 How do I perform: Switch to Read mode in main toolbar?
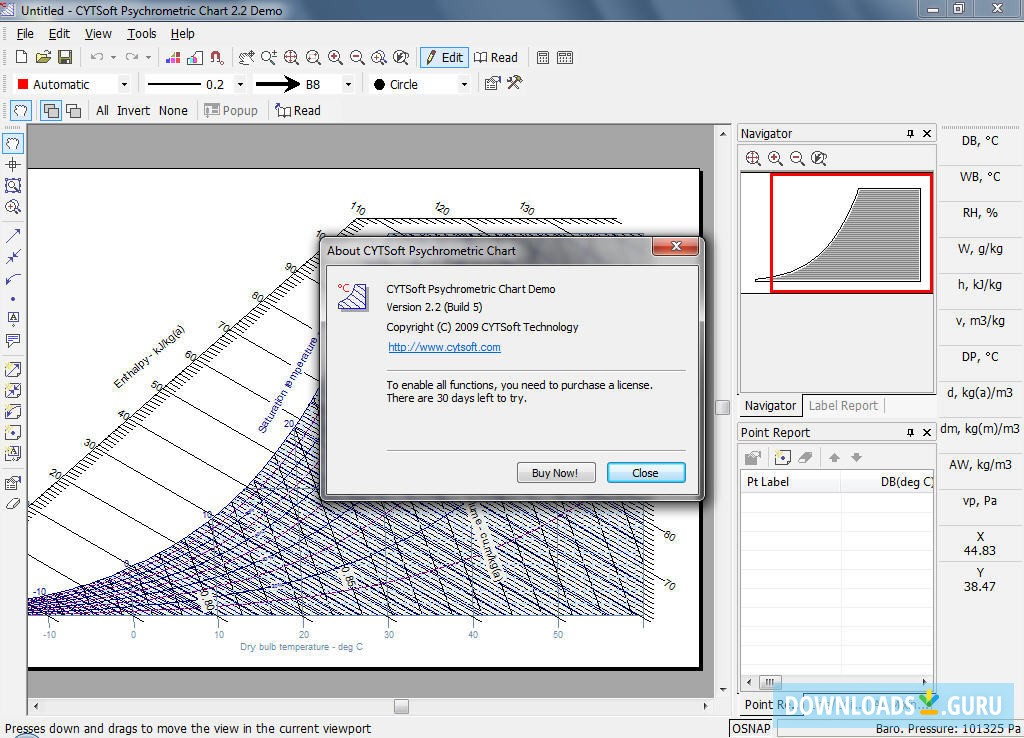496,58
